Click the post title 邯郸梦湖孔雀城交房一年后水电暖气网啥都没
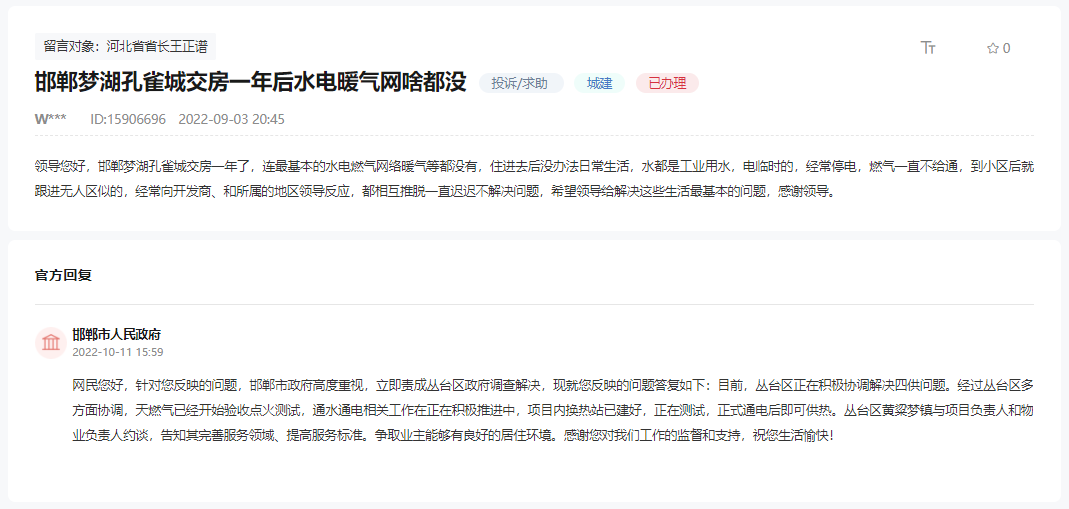The height and width of the screenshot is (509, 1069). click(250, 82)
